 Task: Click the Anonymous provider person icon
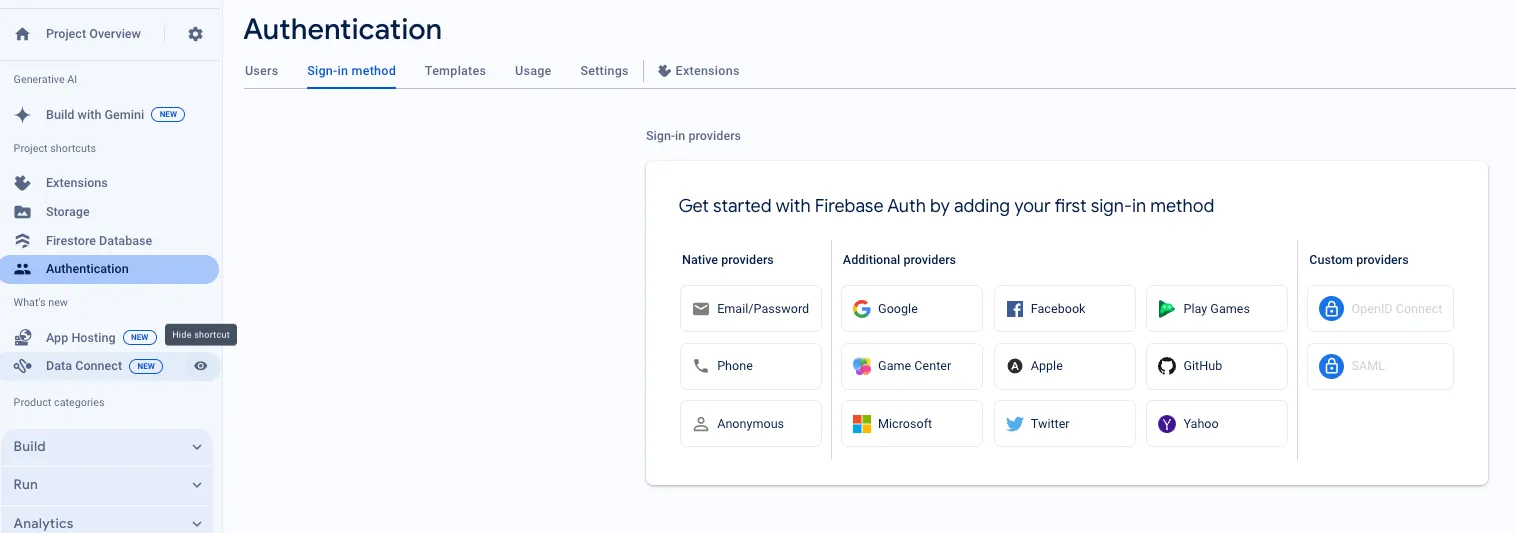click(x=701, y=424)
